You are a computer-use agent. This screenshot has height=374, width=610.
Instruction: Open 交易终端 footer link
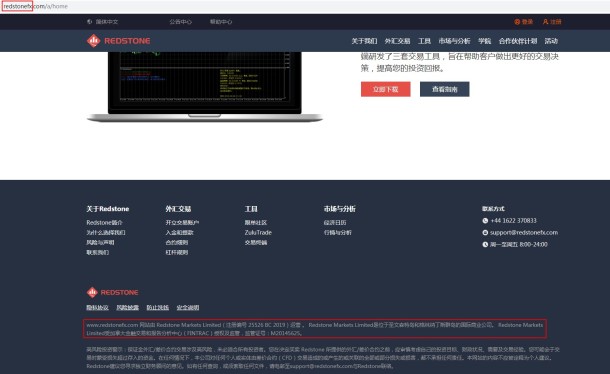[x=256, y=242]
